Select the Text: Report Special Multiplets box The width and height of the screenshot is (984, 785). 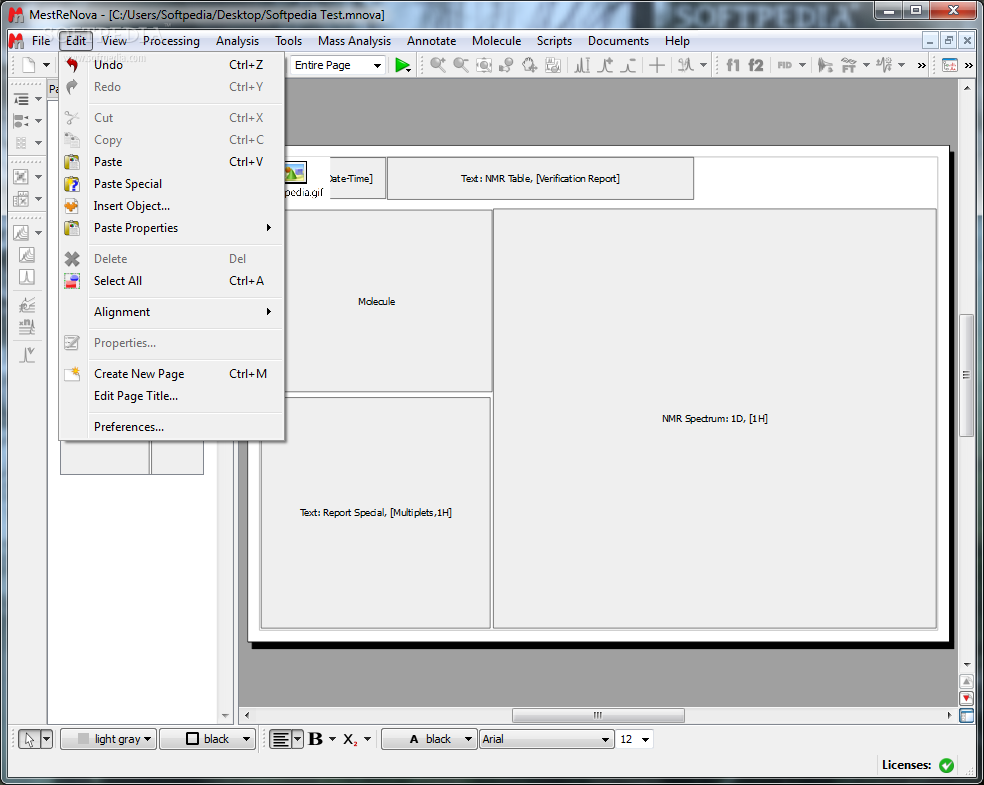pos(375,513)
